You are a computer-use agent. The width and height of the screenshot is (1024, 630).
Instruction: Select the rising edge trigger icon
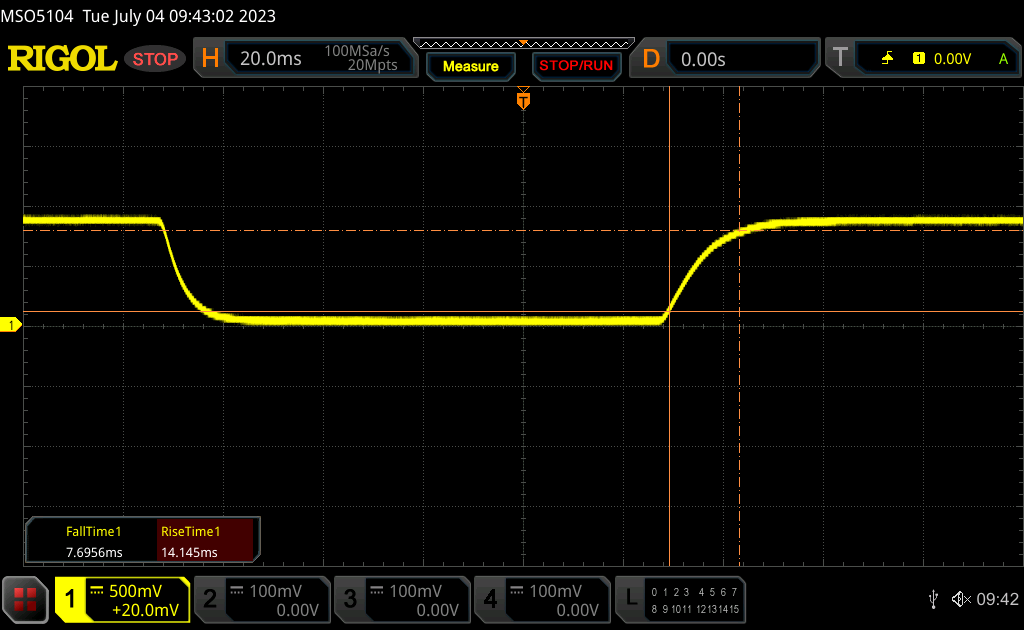tap(887, 59)
